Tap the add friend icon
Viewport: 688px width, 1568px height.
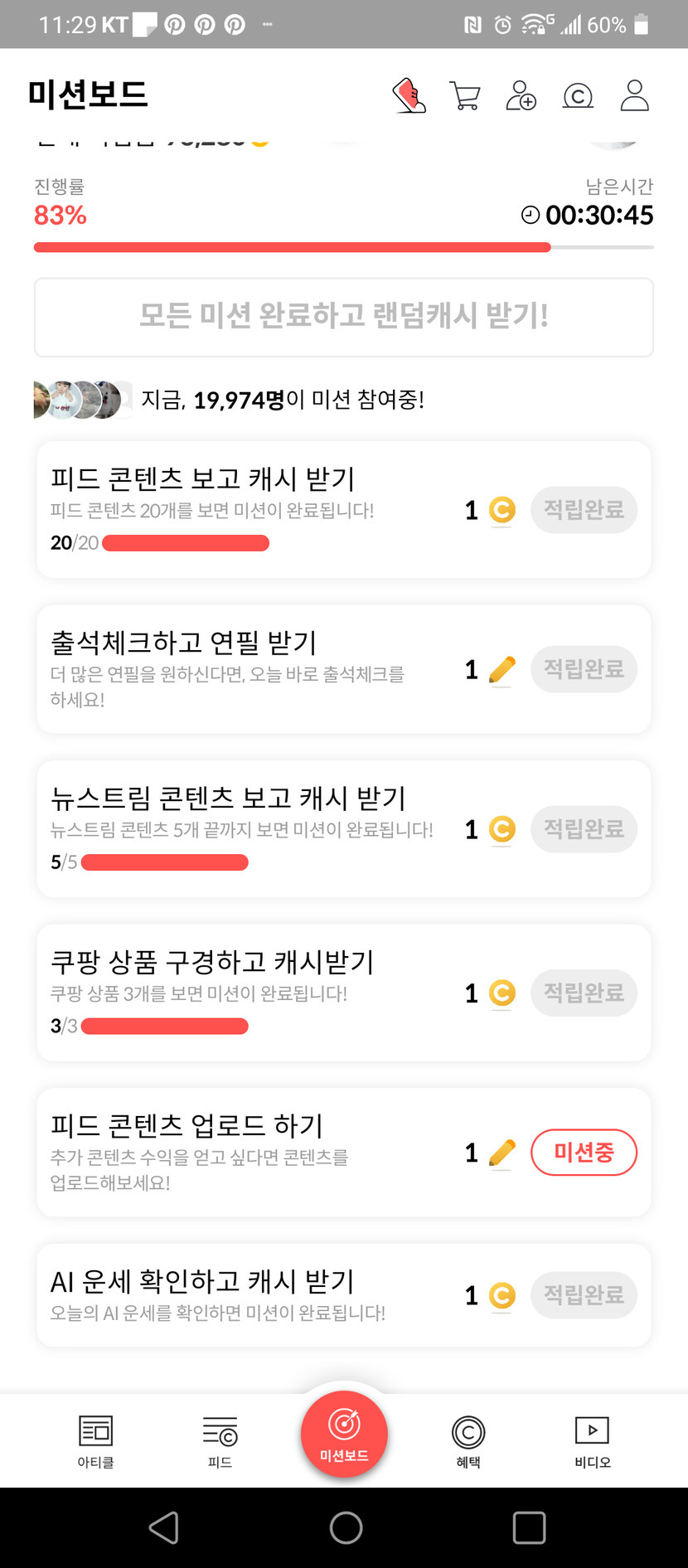[521, 95]
